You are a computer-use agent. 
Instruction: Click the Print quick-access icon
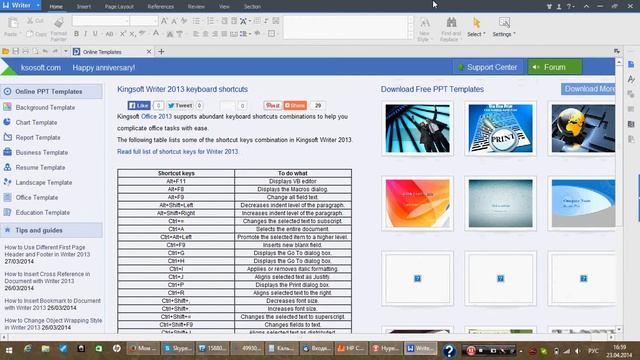coord(25,51)
